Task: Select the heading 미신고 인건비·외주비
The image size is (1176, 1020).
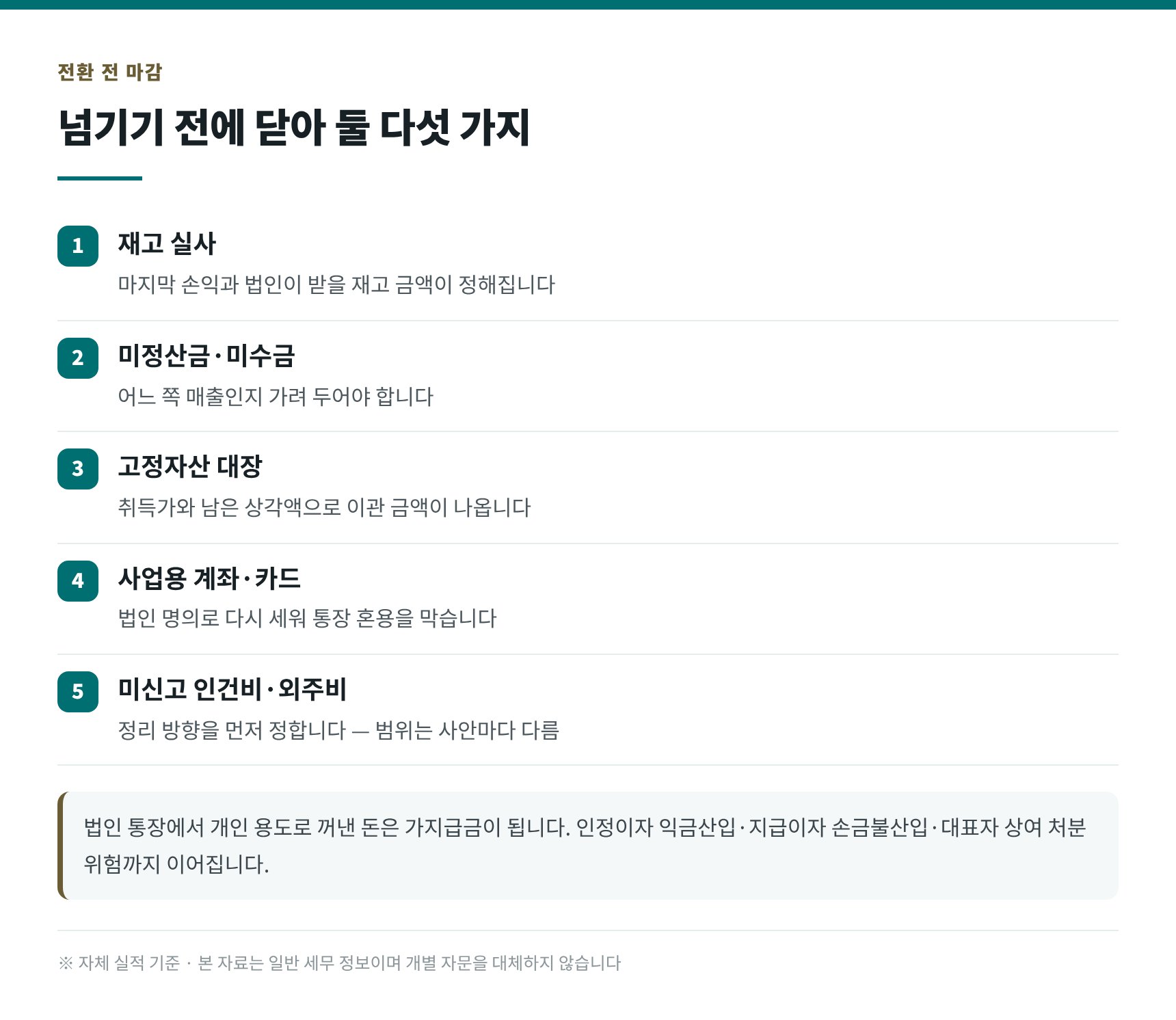Action: pos(232,689)
